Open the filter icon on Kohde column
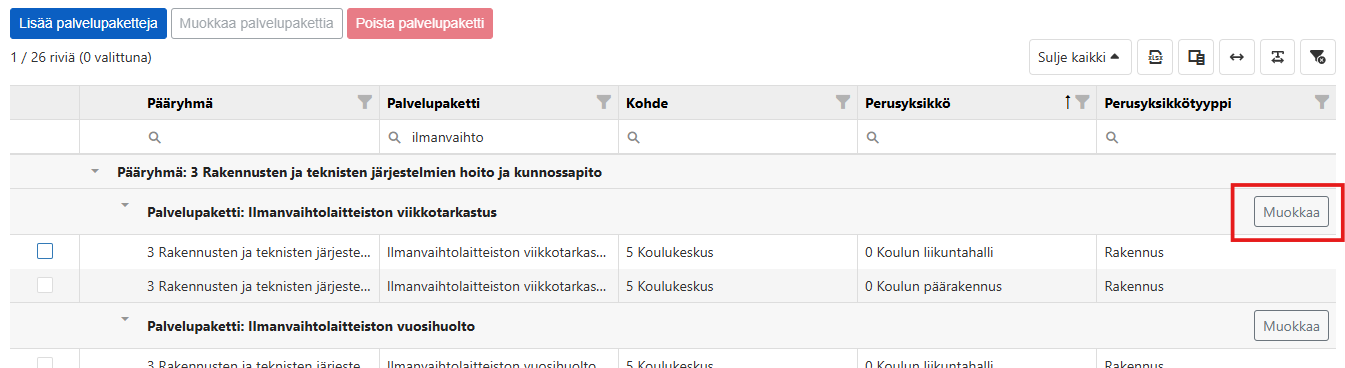The width and height of the screenshot is (1345, 368). (843, 102)
